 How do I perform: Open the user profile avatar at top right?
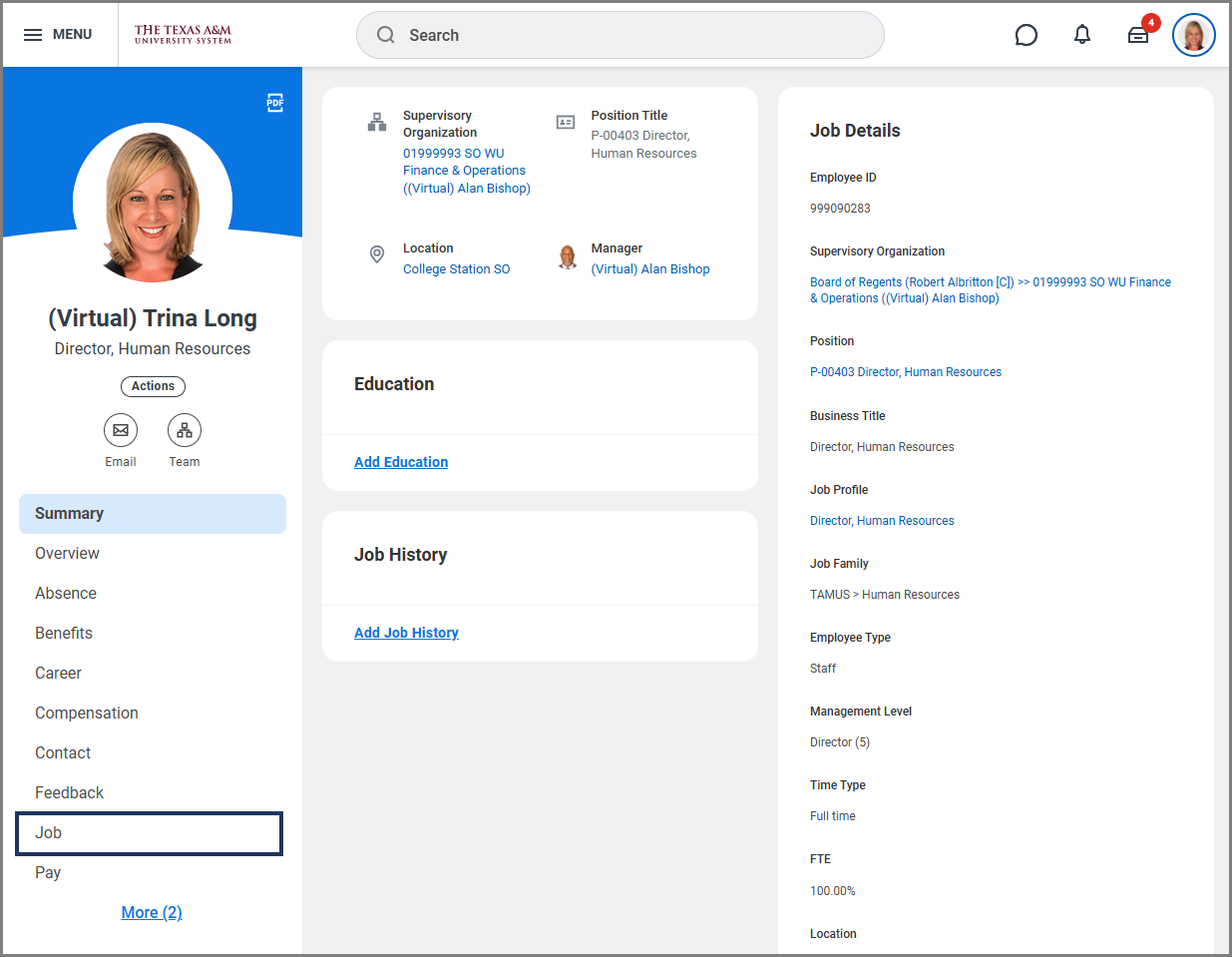tap(1193, 36)
